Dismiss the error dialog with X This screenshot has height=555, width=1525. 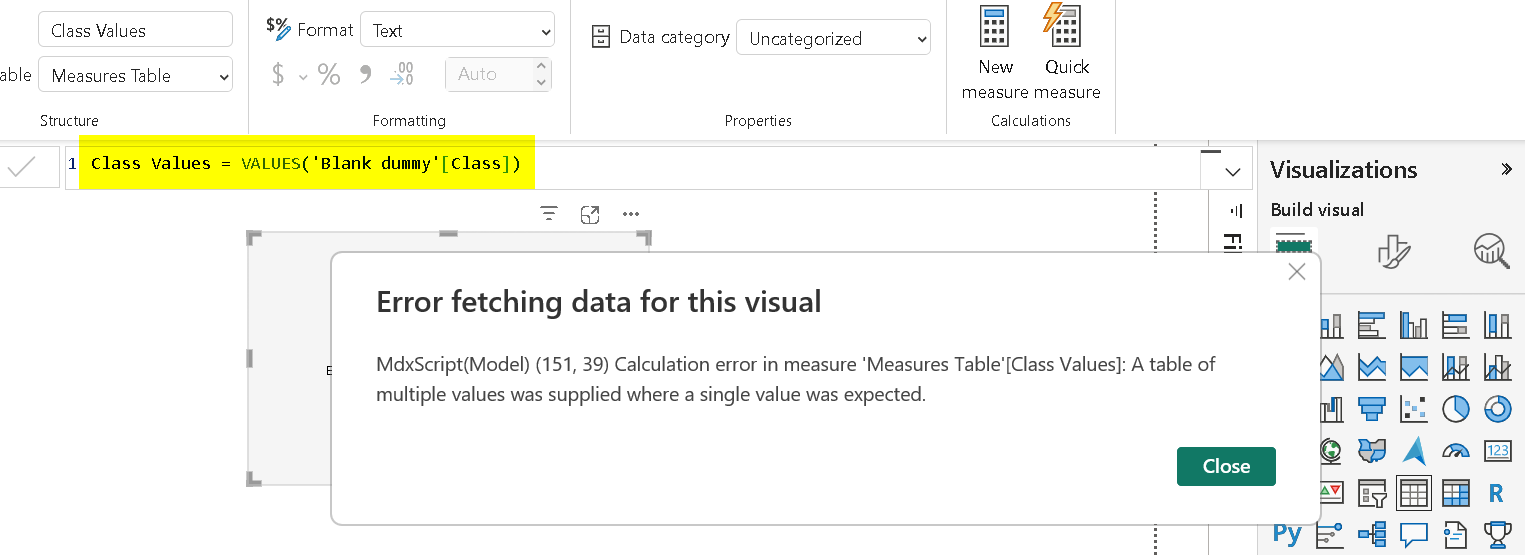(x=1297, y=271)
